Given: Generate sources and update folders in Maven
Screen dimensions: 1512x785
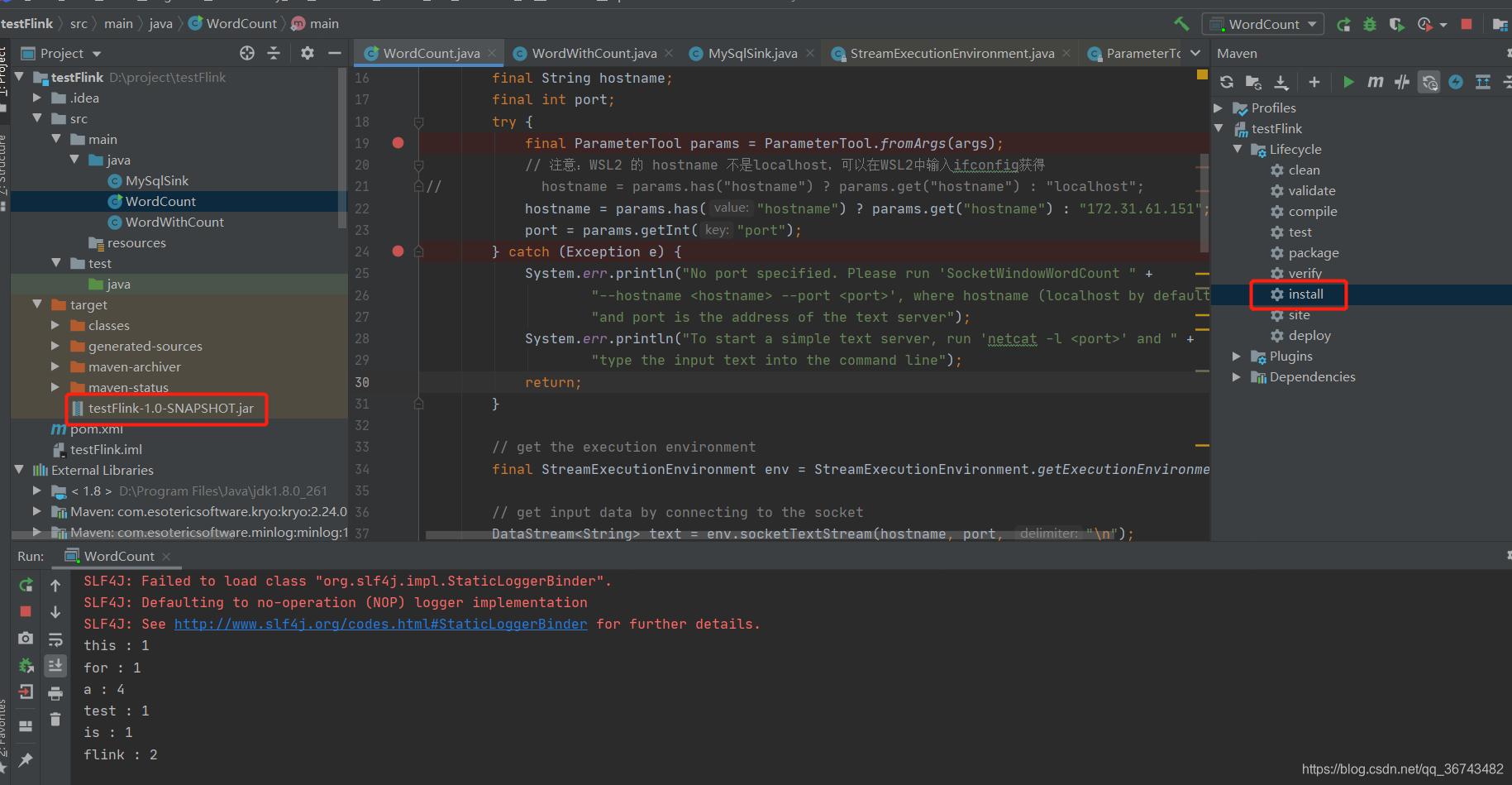Looking at the screenshot, I should (x=1253, y=82).
